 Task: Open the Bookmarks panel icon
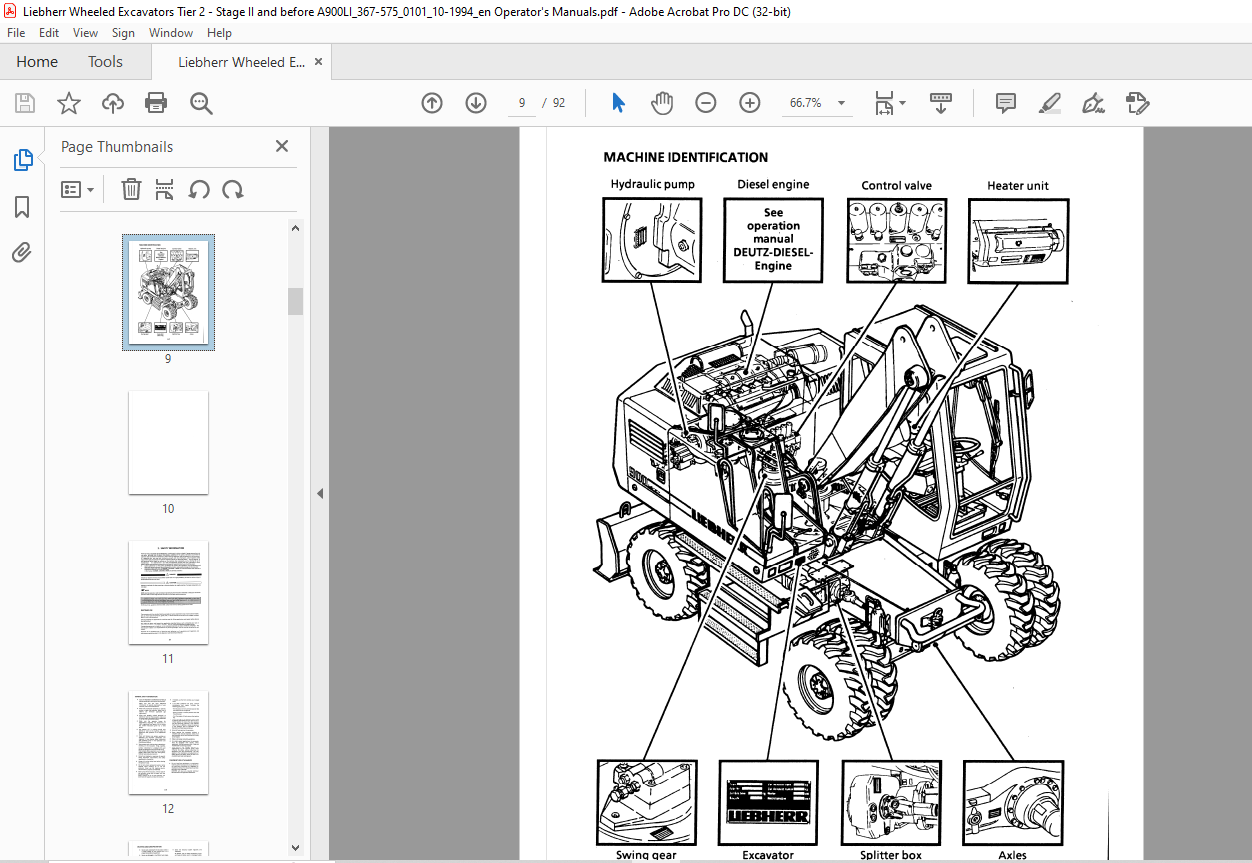[22, 207]
